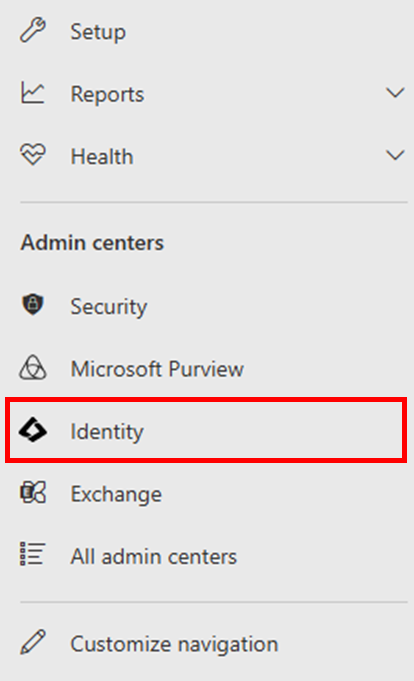Click the Reports line chart icon

point(33,93)
